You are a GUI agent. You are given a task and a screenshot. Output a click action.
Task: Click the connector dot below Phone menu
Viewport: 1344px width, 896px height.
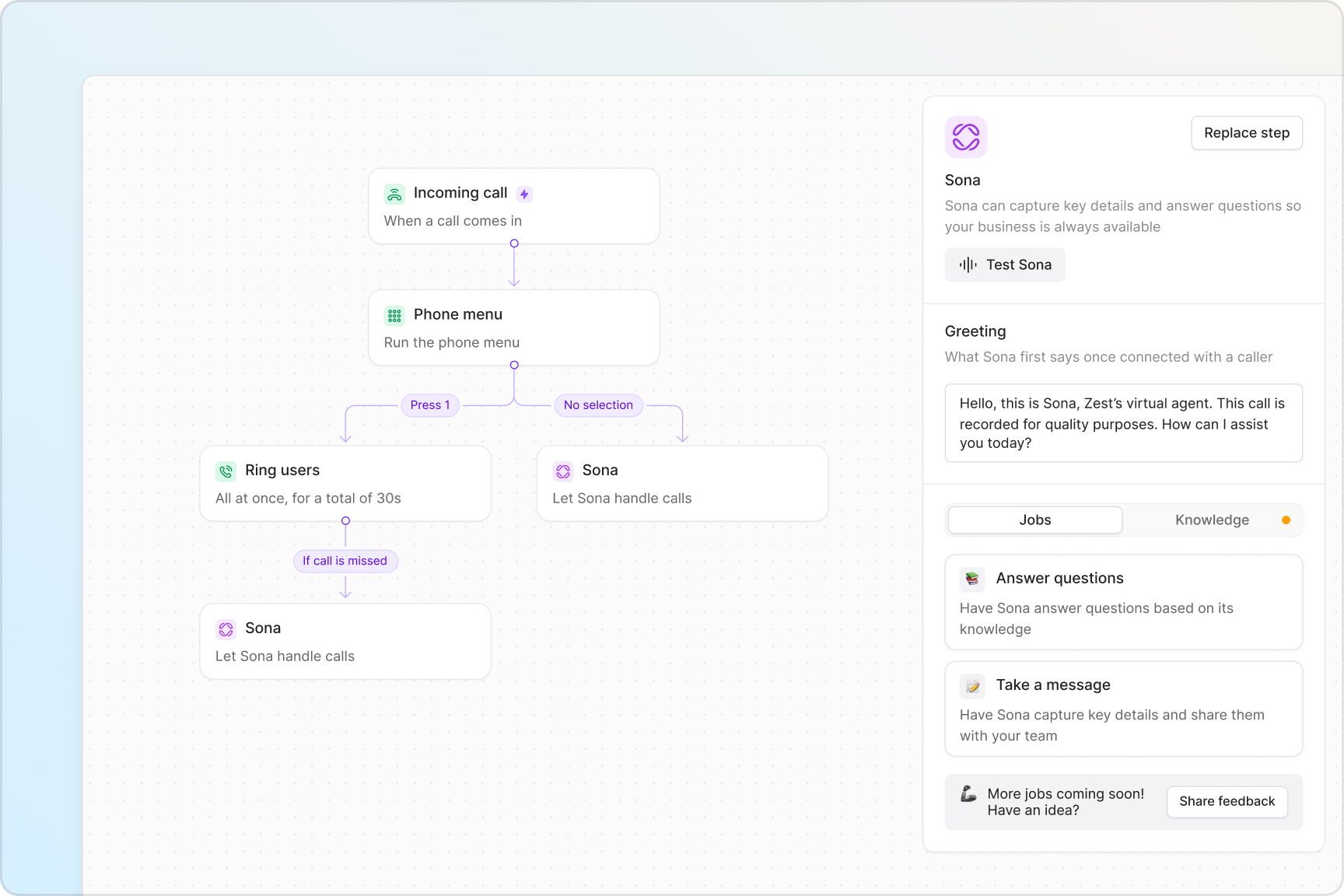514,365
